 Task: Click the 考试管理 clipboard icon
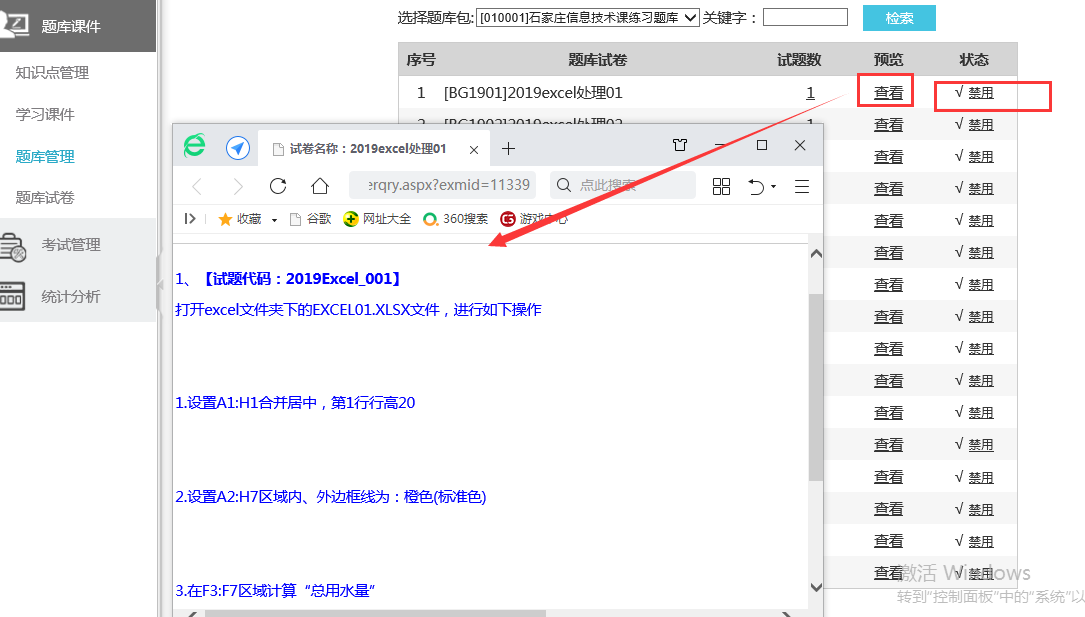click(x=13, y=247)
